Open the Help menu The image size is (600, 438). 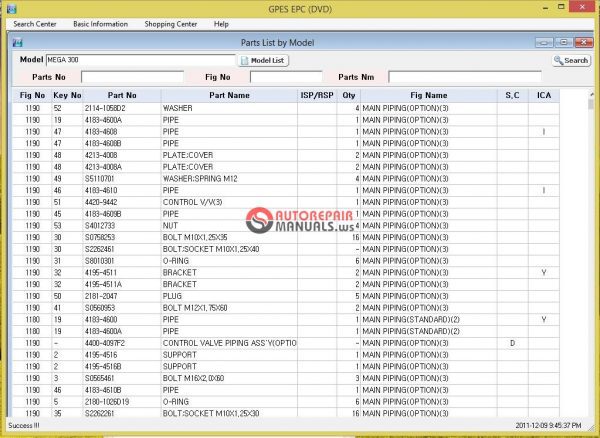(x=221, y=24)
